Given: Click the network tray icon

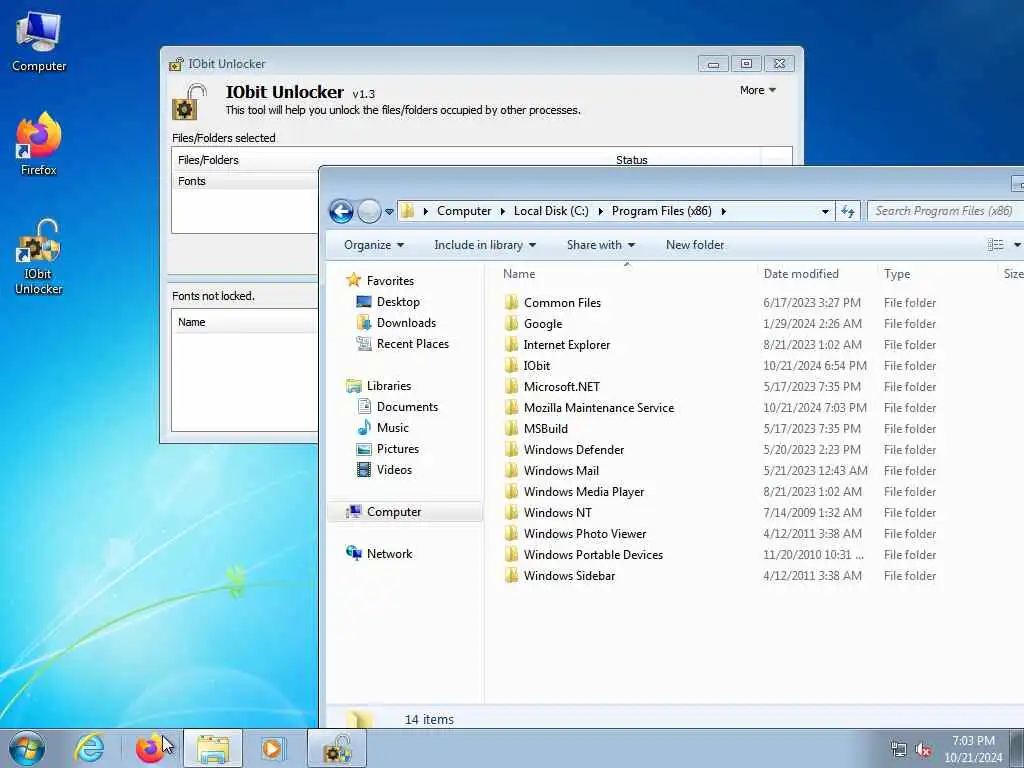Looking at the screenshot, I should [899, 750].
